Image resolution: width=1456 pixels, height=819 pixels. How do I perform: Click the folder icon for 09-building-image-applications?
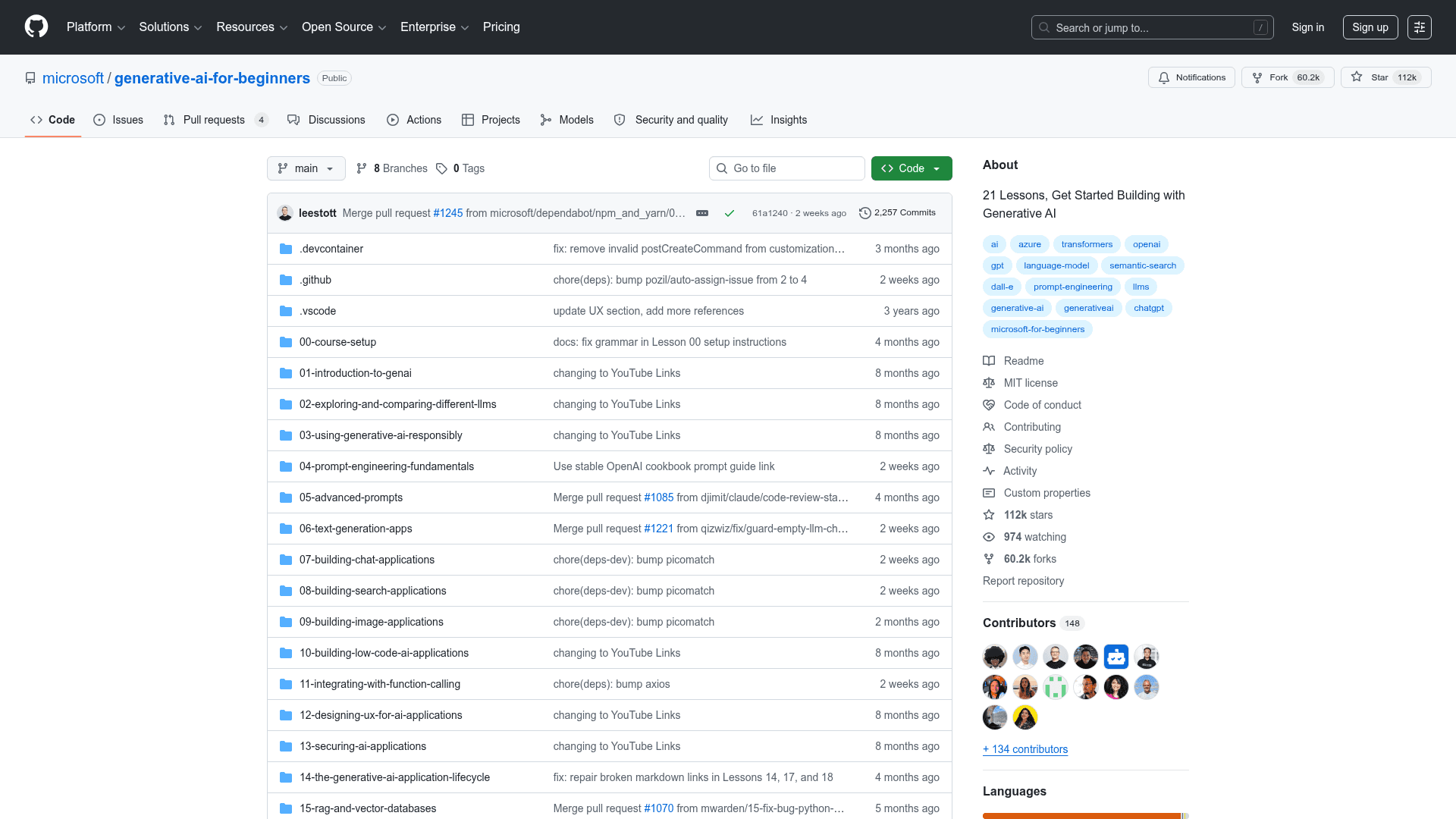(x=286, y=622)
